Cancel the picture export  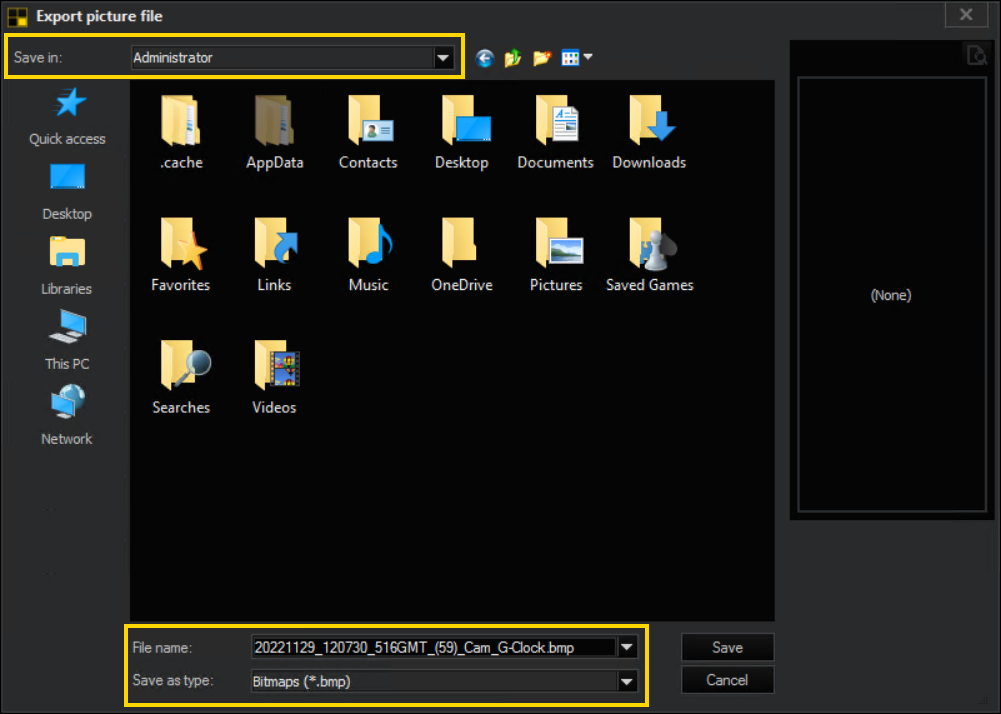tap(727, 680)
